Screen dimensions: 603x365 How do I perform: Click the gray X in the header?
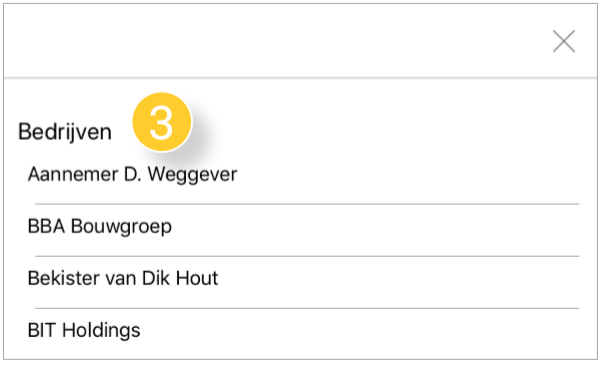[x=563, y=41]
